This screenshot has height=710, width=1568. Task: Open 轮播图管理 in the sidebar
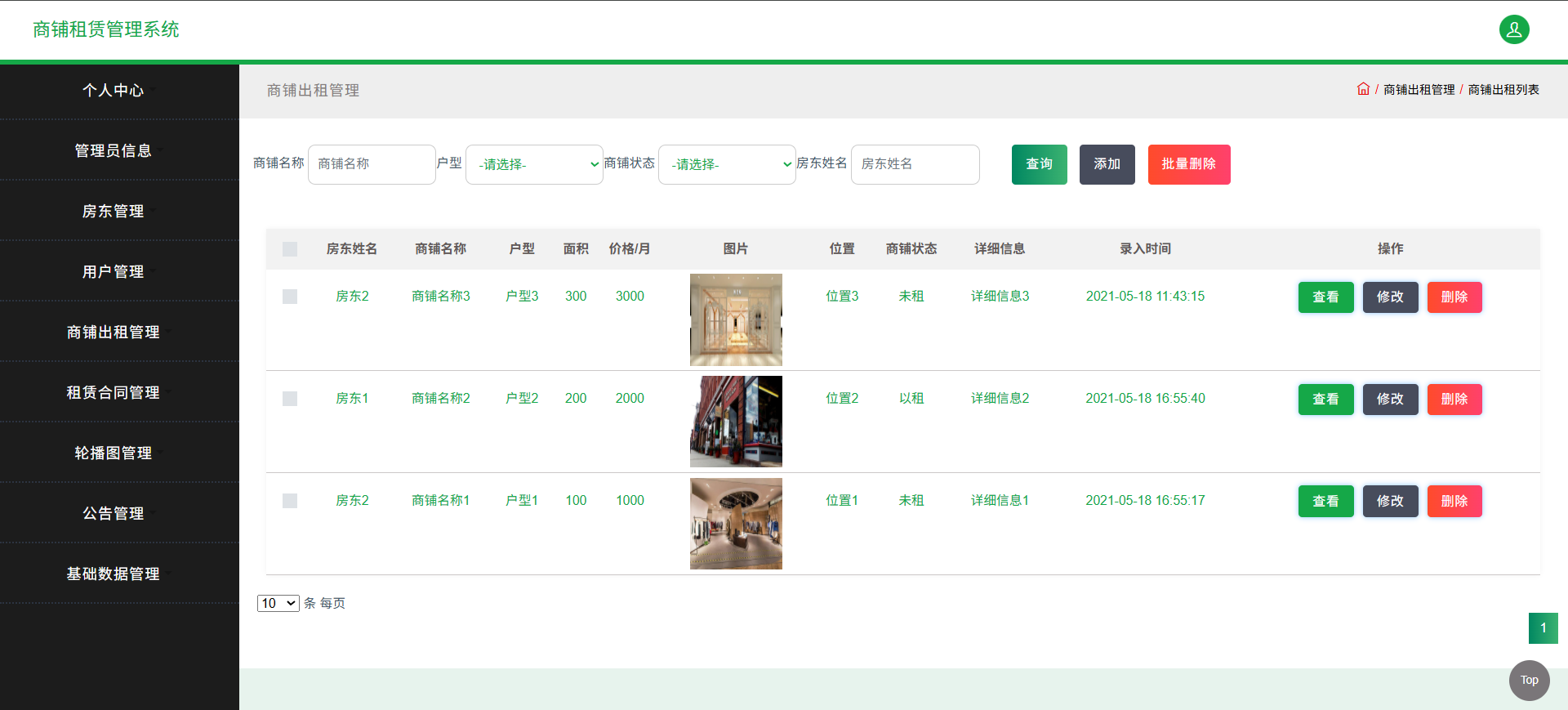(113, 453)
